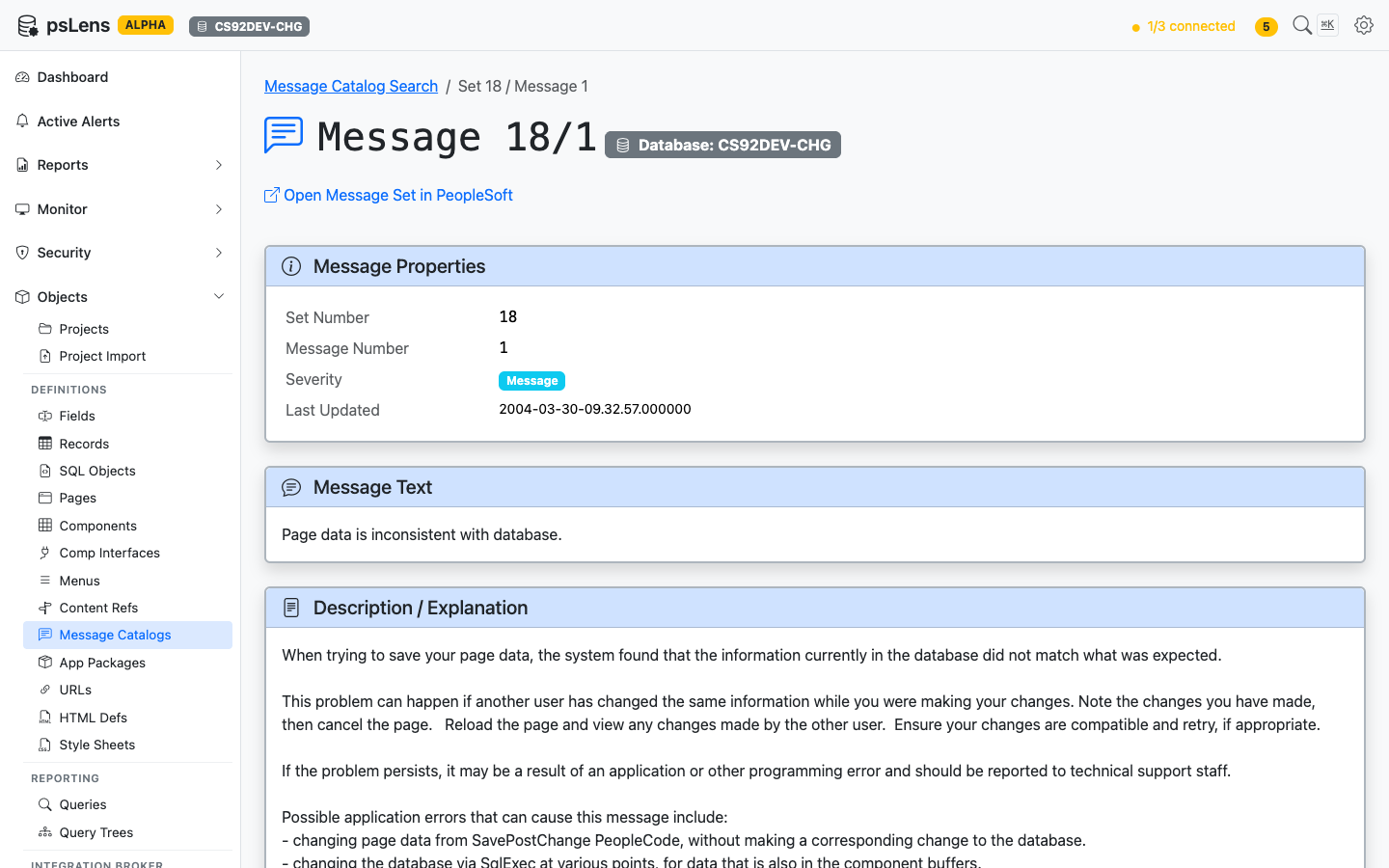Image resolution: width=1389 pixels, height=868 pixels.
Task: Click the Query Trees hierarchy icon
Action: (45, 832)
